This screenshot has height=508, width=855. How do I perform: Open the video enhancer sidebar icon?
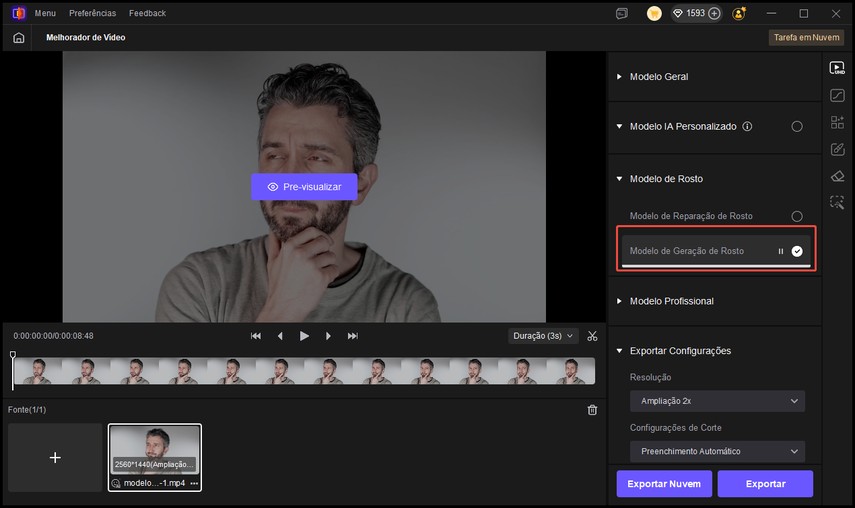coord(837,68)
